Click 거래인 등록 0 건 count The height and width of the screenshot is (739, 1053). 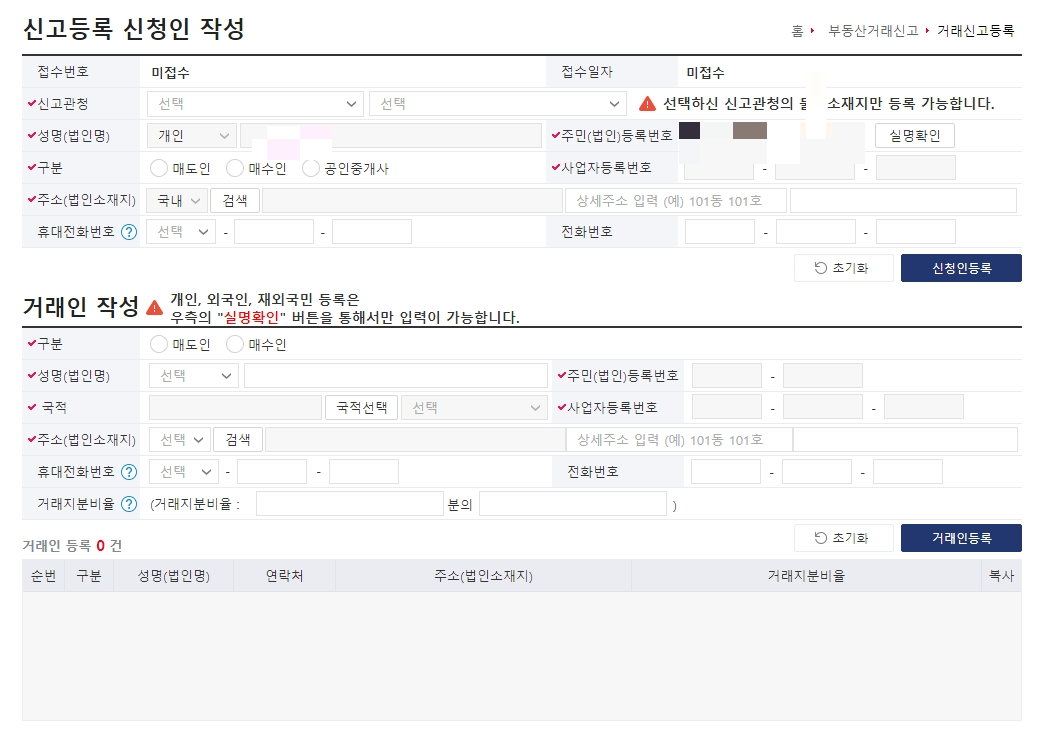73,546
